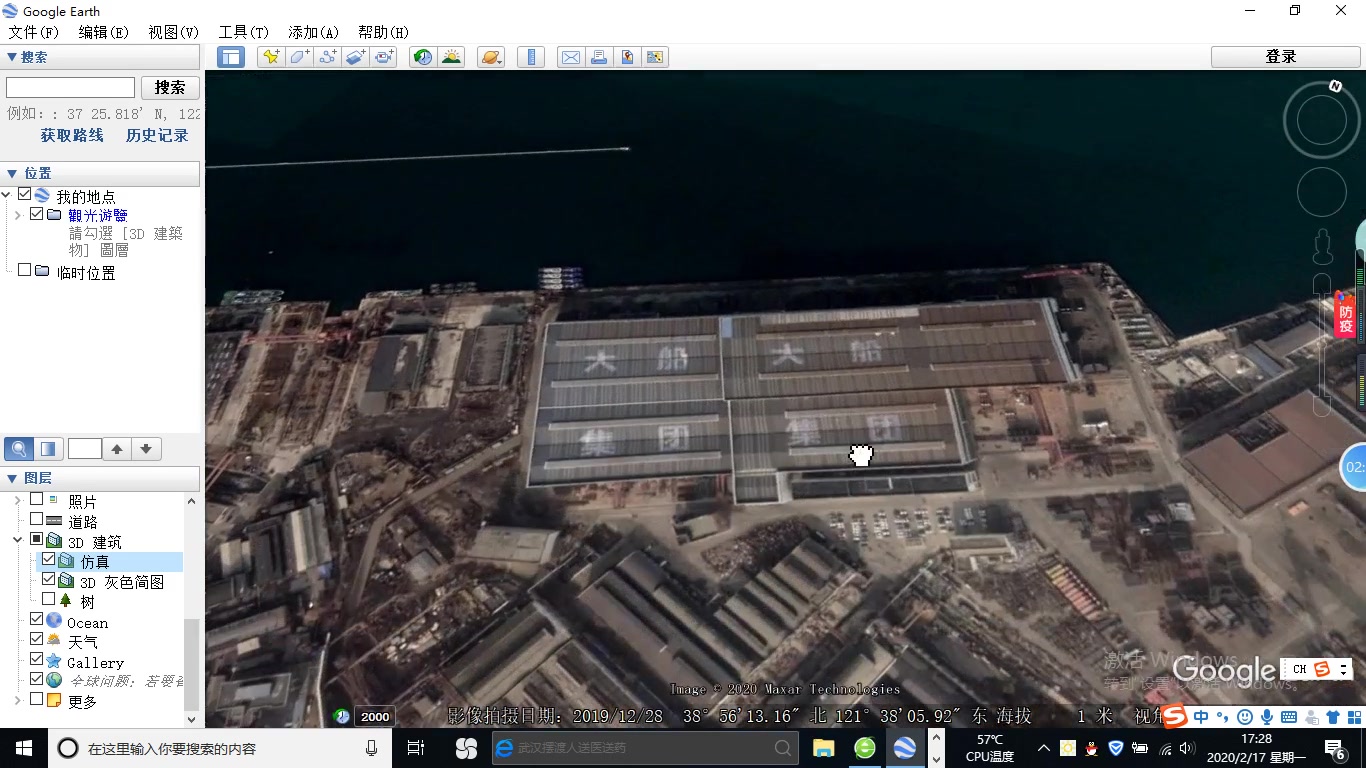Viewport: 1366px width, 768px height.
Task: Click the Add Placemark pushpin icon
Action: [271, 57]
